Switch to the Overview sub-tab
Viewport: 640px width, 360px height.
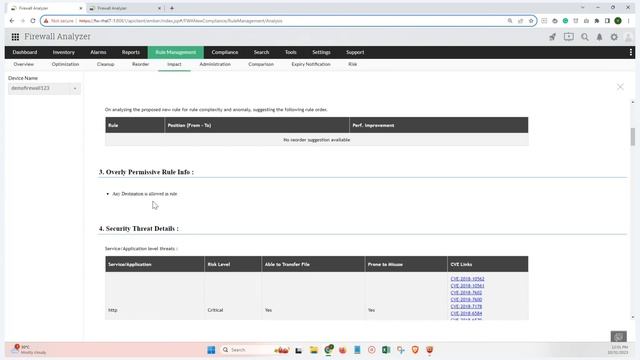point(24,64)
